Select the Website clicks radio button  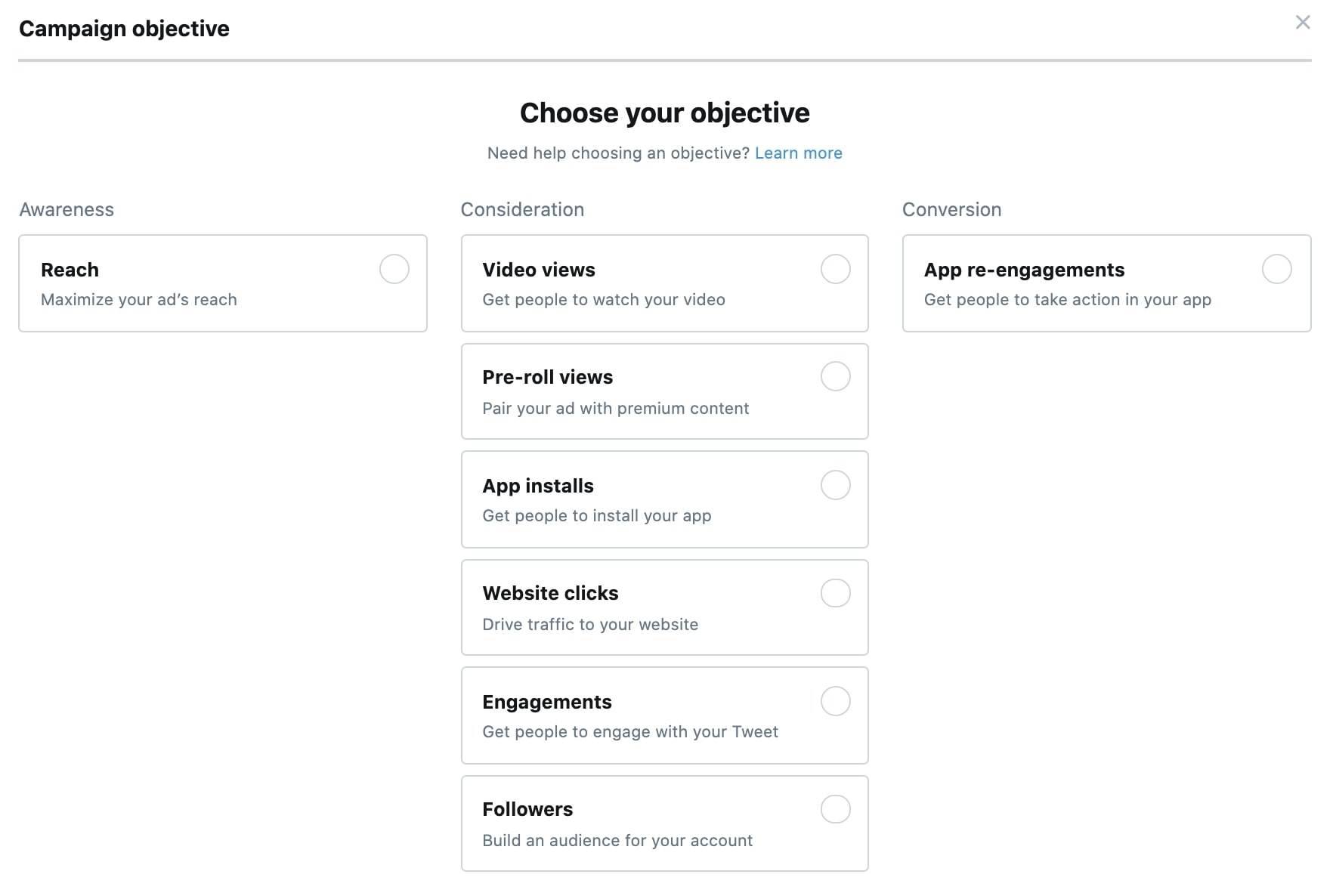coord(835,593)
